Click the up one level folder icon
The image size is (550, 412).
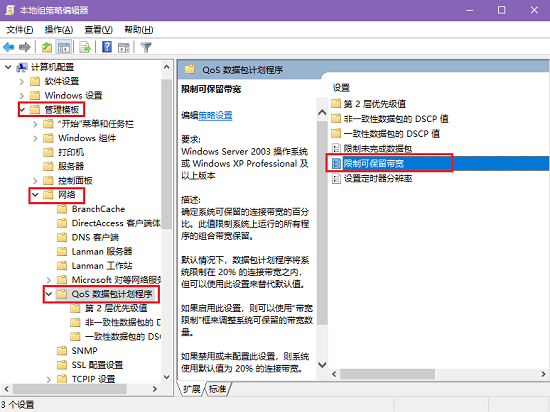[x=47, y=47]
